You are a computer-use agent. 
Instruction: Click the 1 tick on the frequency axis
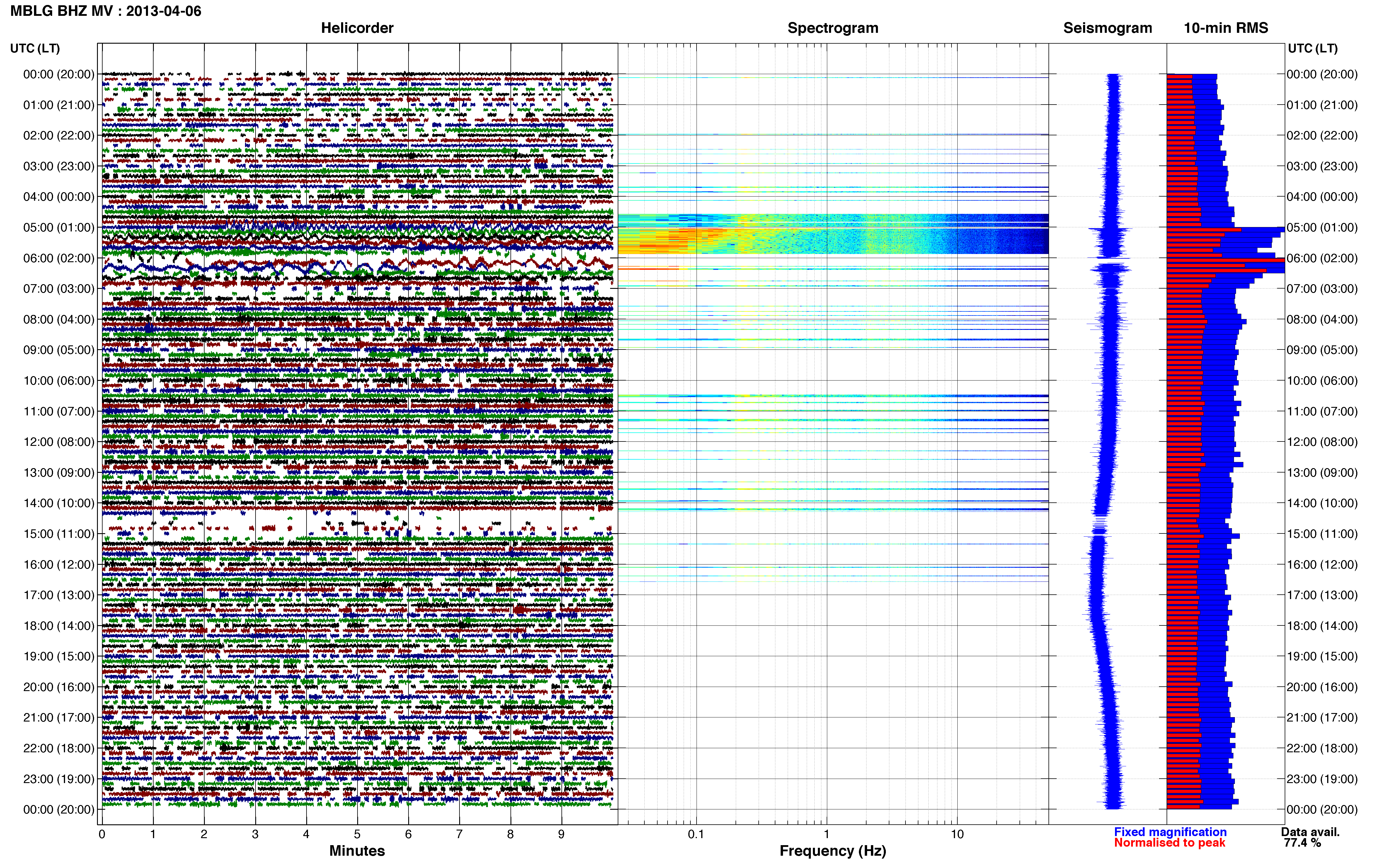pos(826,833)
